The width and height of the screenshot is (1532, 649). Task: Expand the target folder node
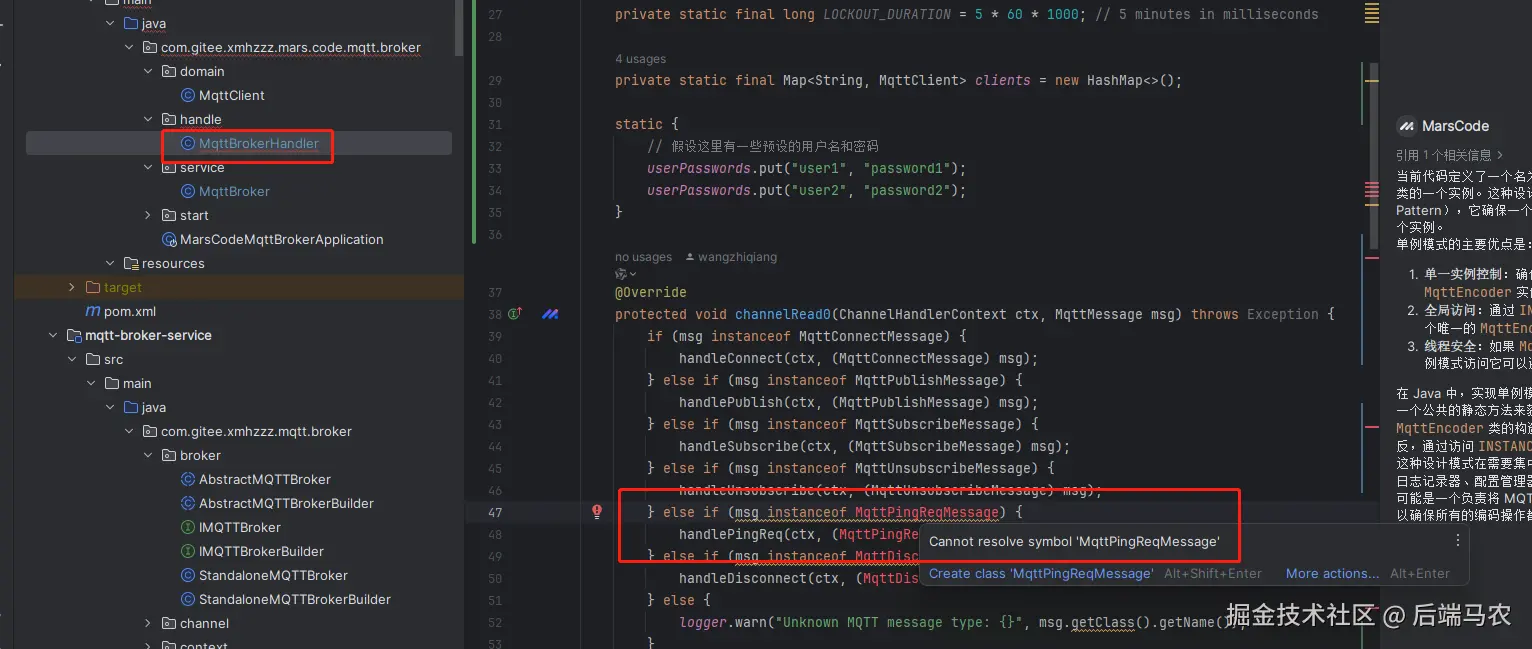point(72,287)
